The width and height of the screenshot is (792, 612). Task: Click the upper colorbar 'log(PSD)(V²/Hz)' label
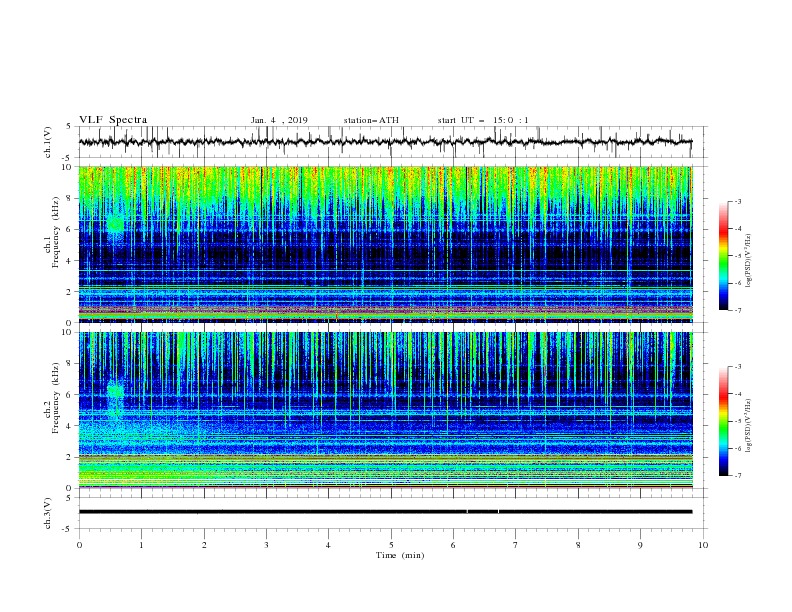click(x=749, y=261)
